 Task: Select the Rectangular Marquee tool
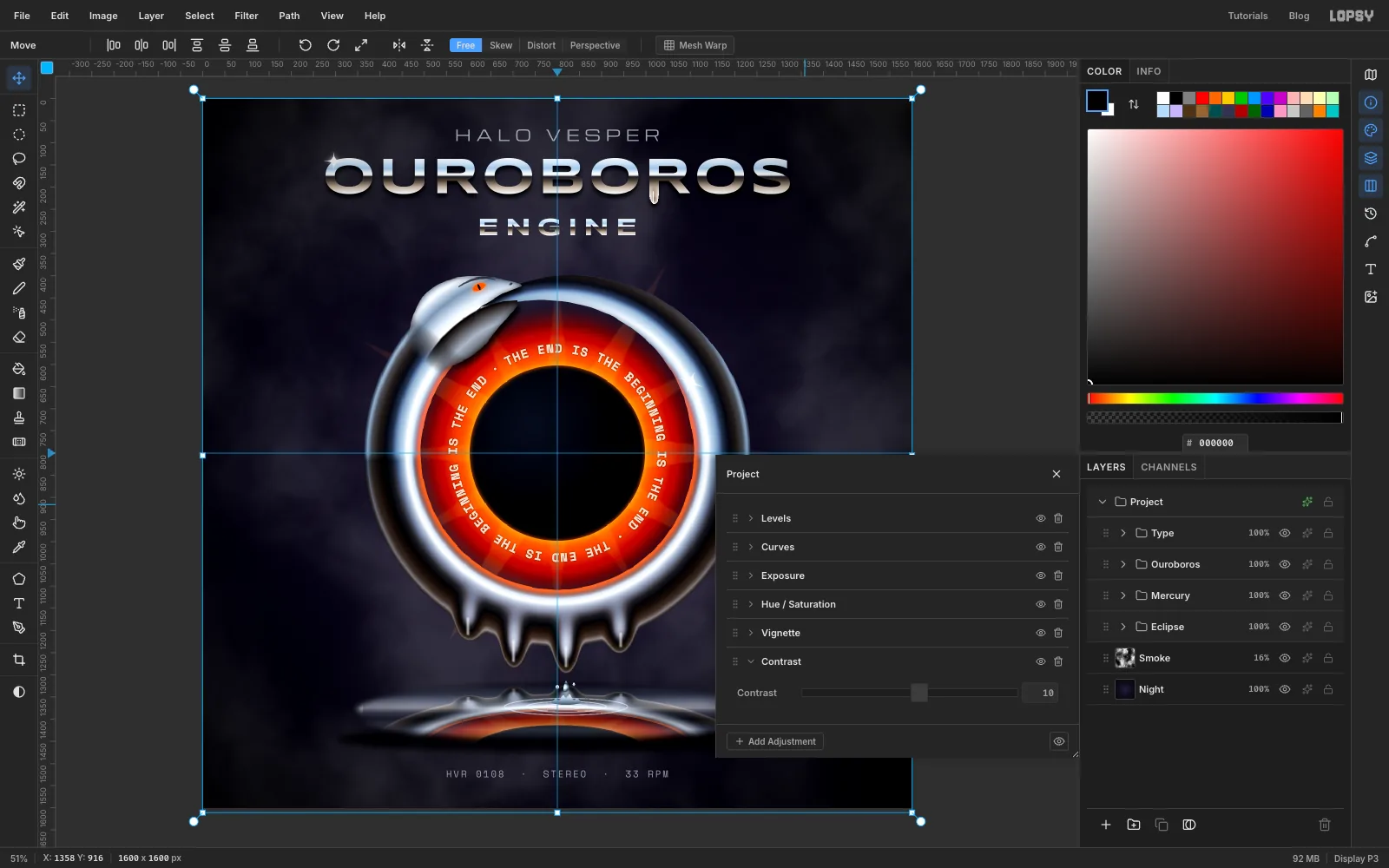(x=19, y=110)
